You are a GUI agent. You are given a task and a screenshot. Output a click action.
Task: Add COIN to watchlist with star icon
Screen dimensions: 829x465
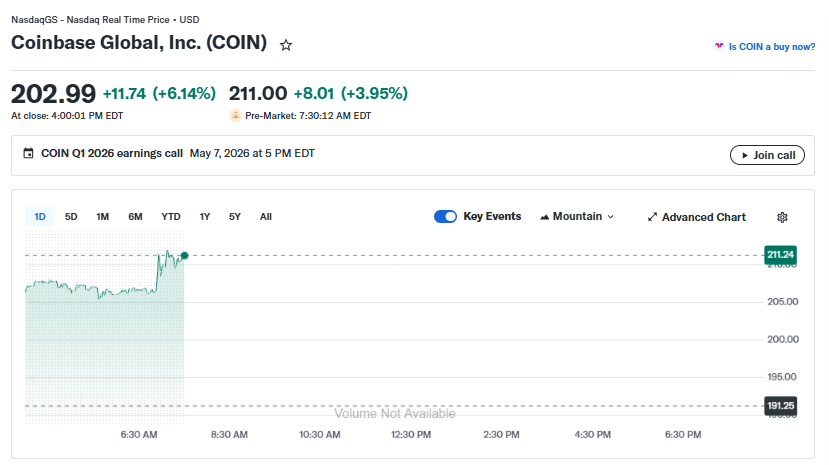point(286,45)
